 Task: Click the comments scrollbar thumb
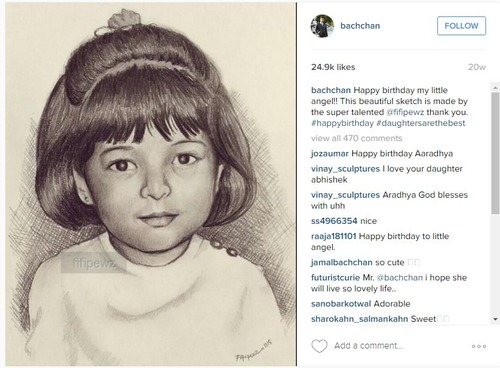point(495,153)
